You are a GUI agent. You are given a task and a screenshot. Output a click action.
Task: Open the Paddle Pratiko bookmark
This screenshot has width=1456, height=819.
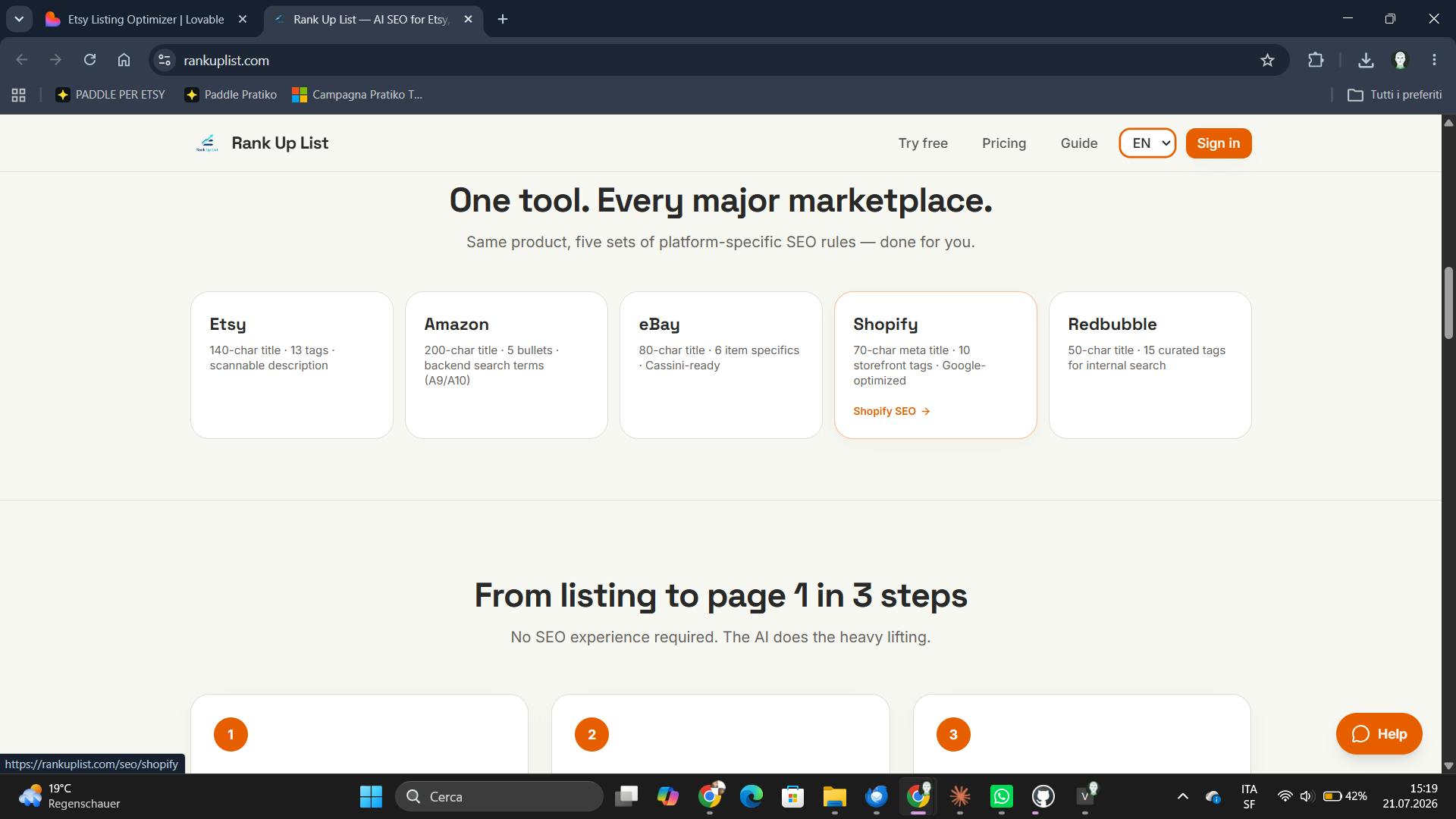[x=231, y=95]
